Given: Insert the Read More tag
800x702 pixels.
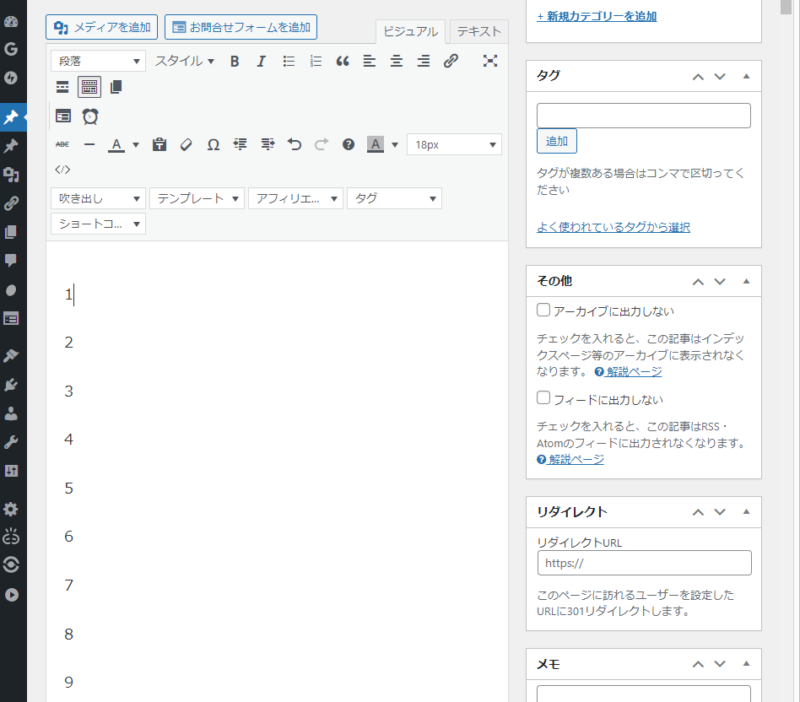Looking at the screenshot, I should pos(62,87).
